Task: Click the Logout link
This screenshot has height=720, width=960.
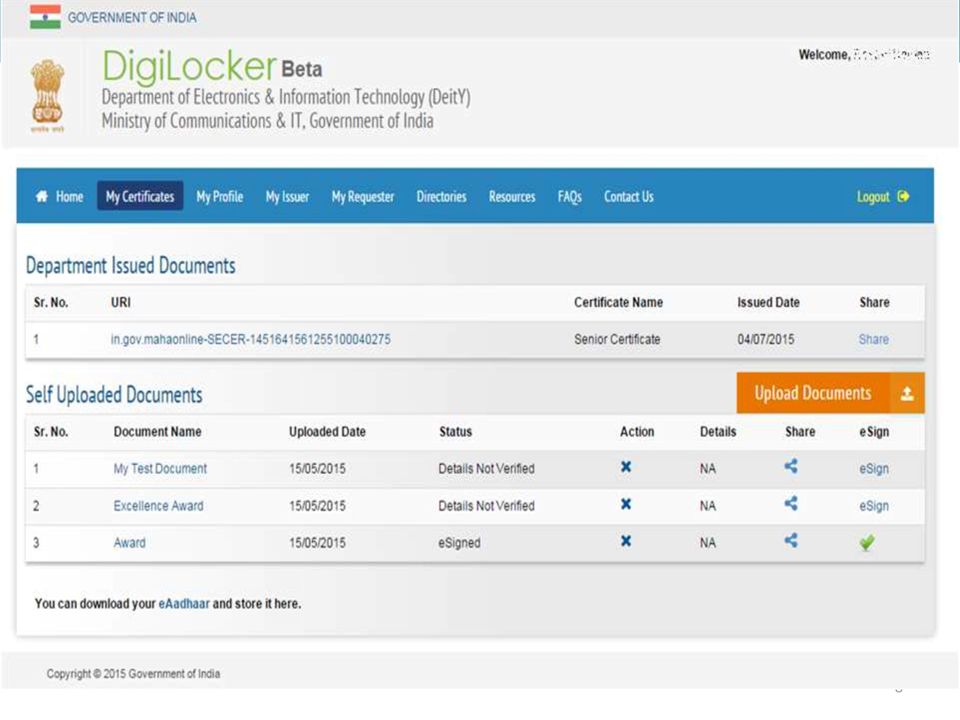Action: point(873,197)
